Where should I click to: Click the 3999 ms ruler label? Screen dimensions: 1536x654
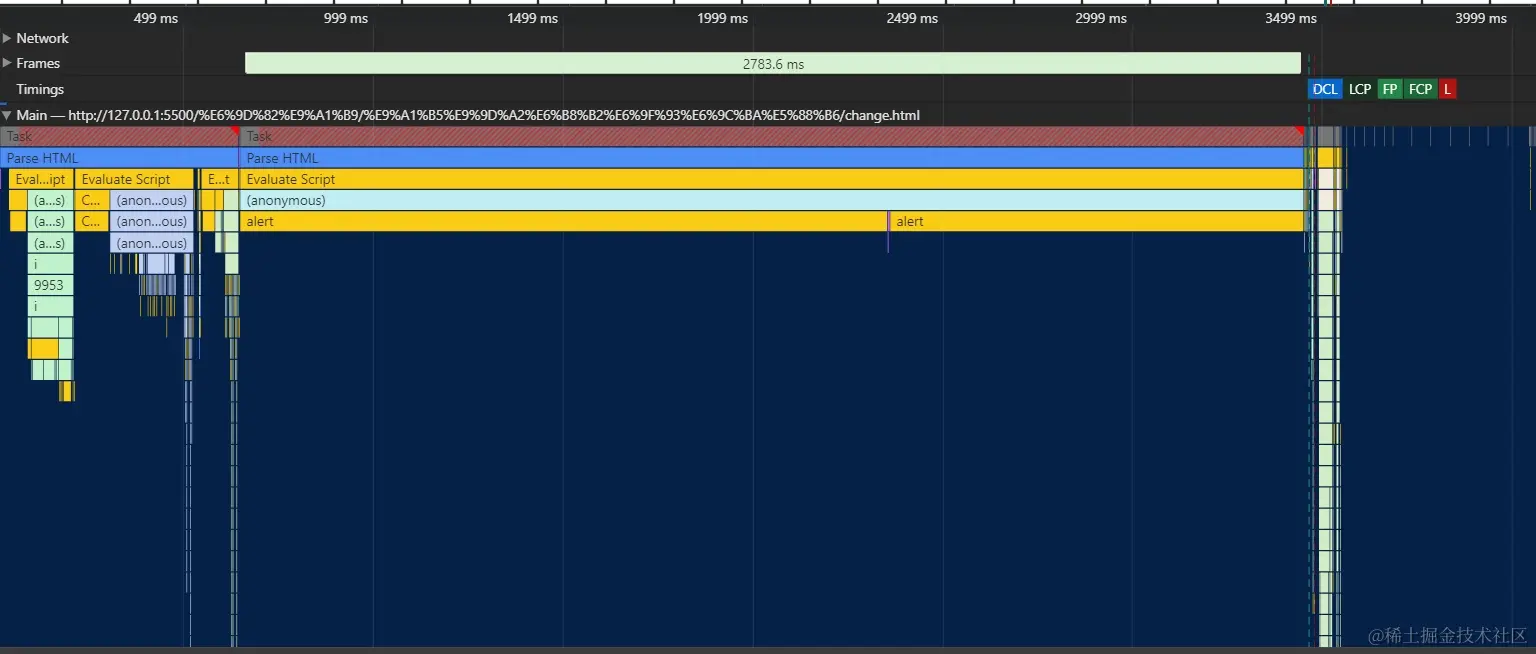tap(1481, 18)
